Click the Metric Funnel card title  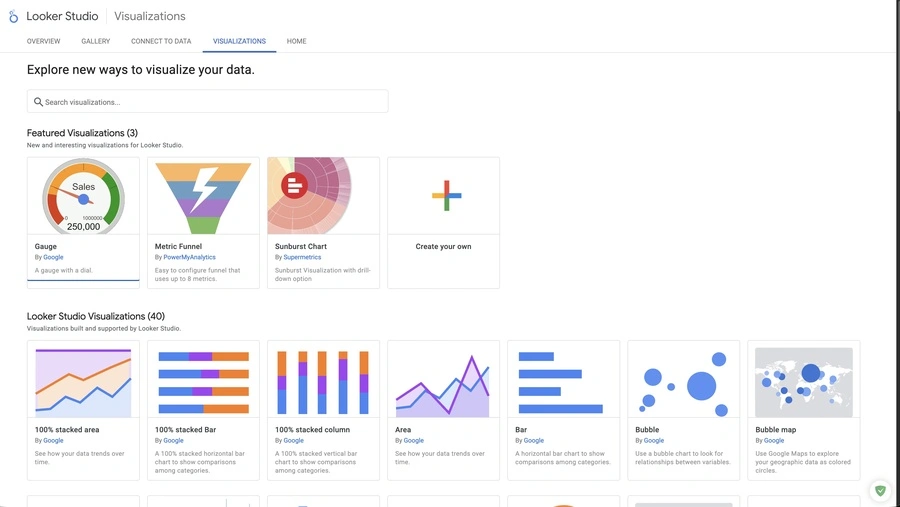(178, 246)
